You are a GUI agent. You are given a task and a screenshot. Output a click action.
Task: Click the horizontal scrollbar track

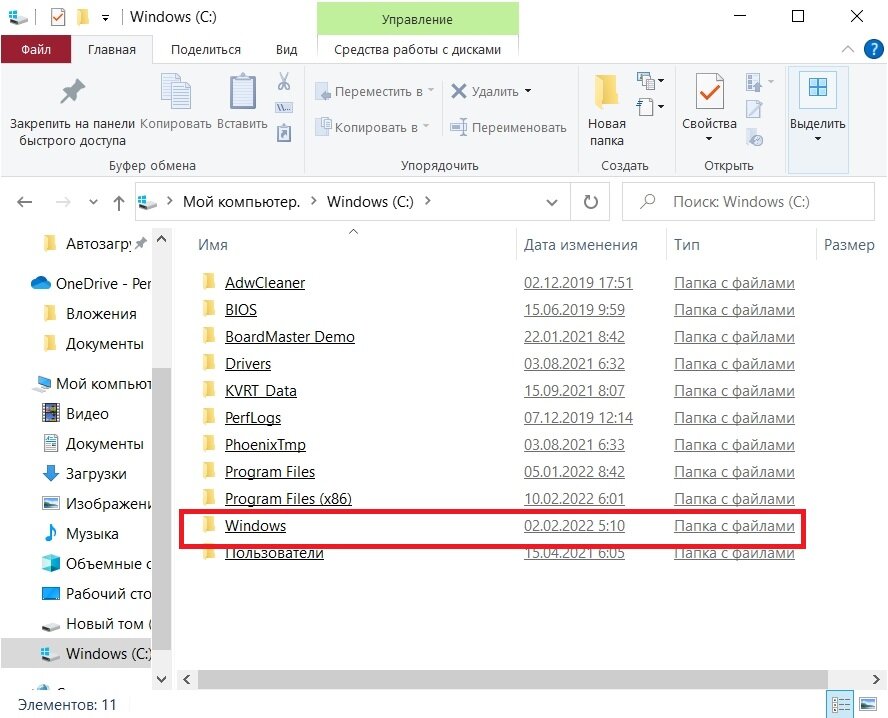click(513, 679)
